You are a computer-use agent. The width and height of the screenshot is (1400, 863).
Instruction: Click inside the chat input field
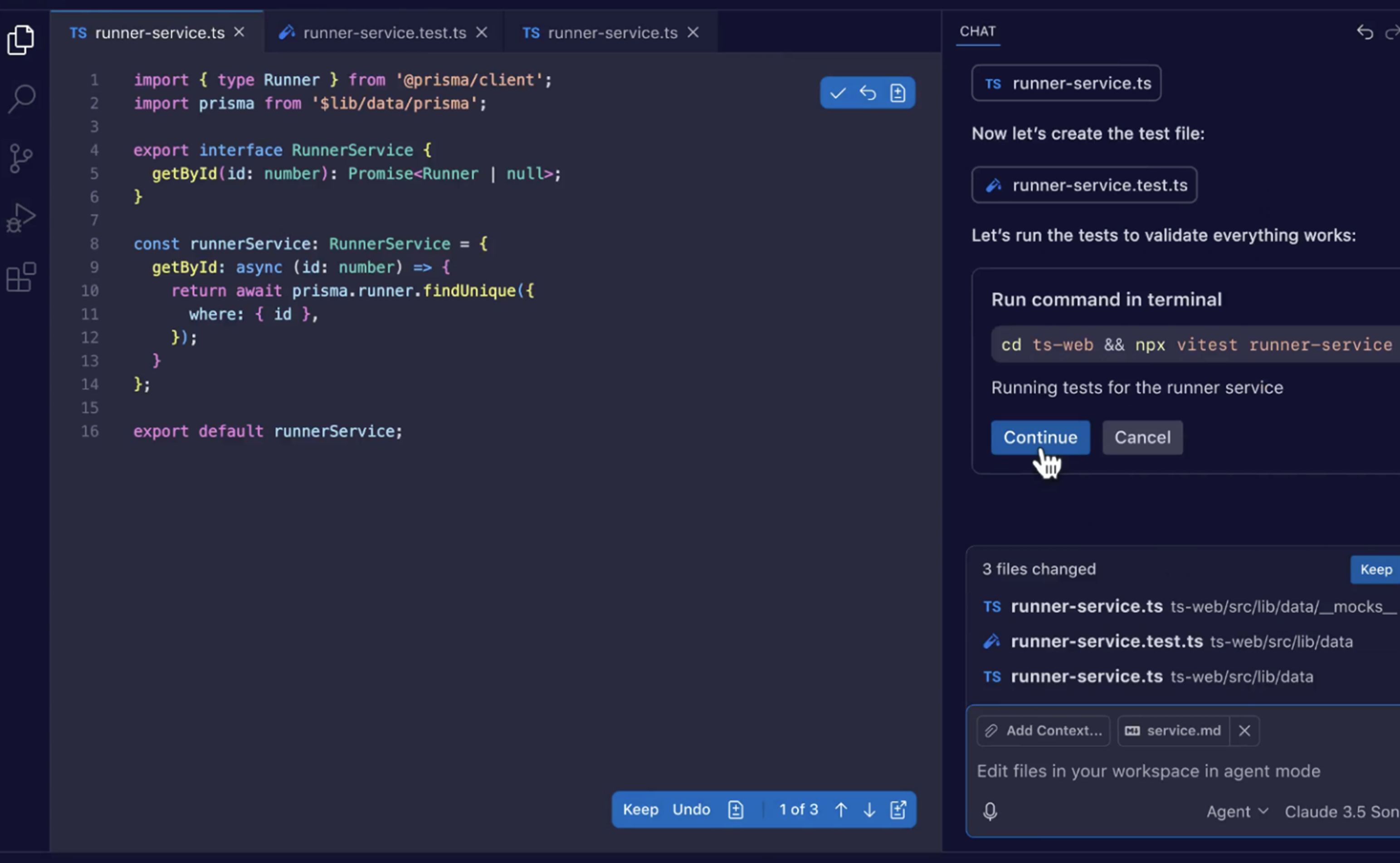(x=1148, y=771)
